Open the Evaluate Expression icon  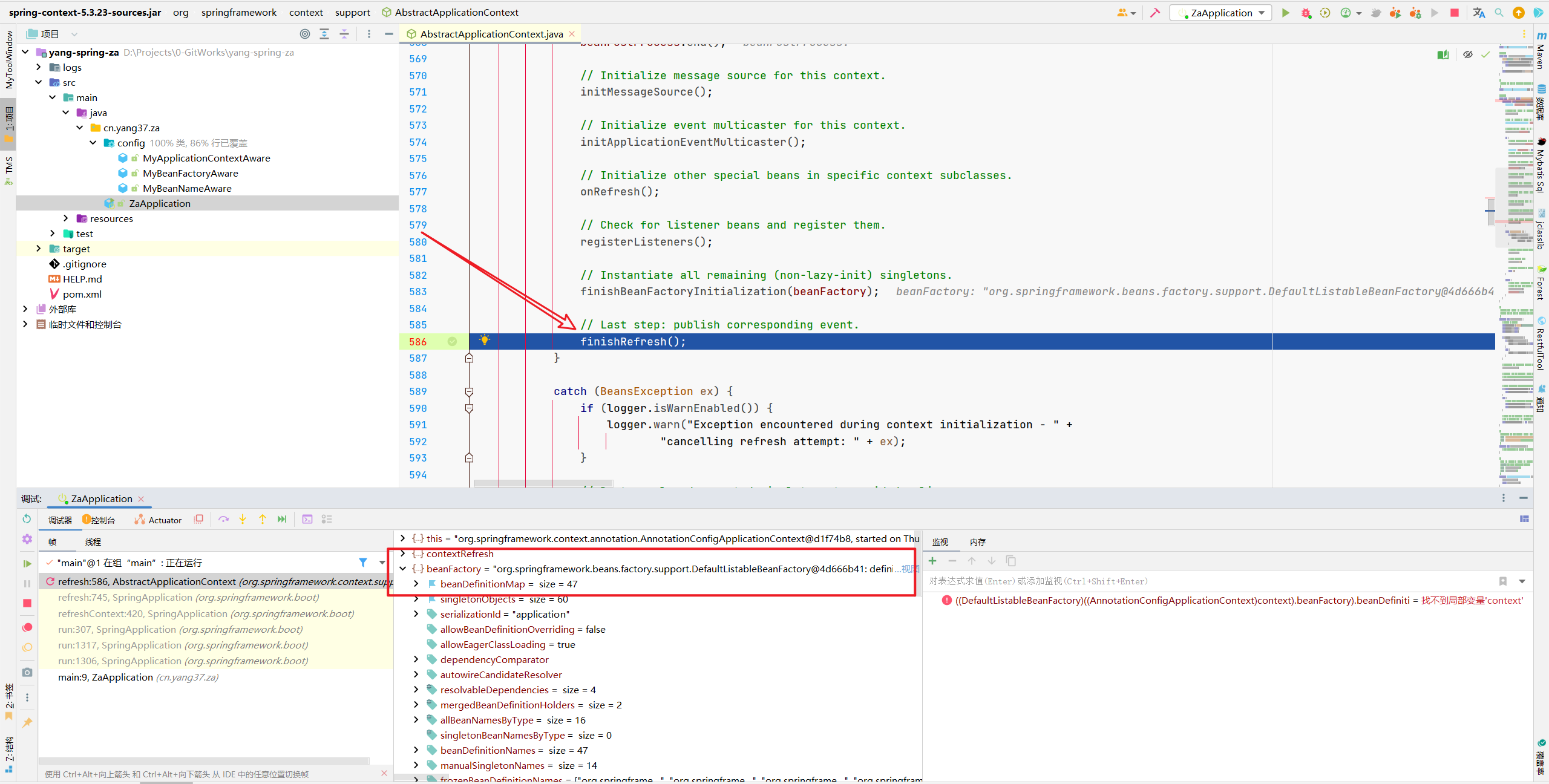pos(307,519)
